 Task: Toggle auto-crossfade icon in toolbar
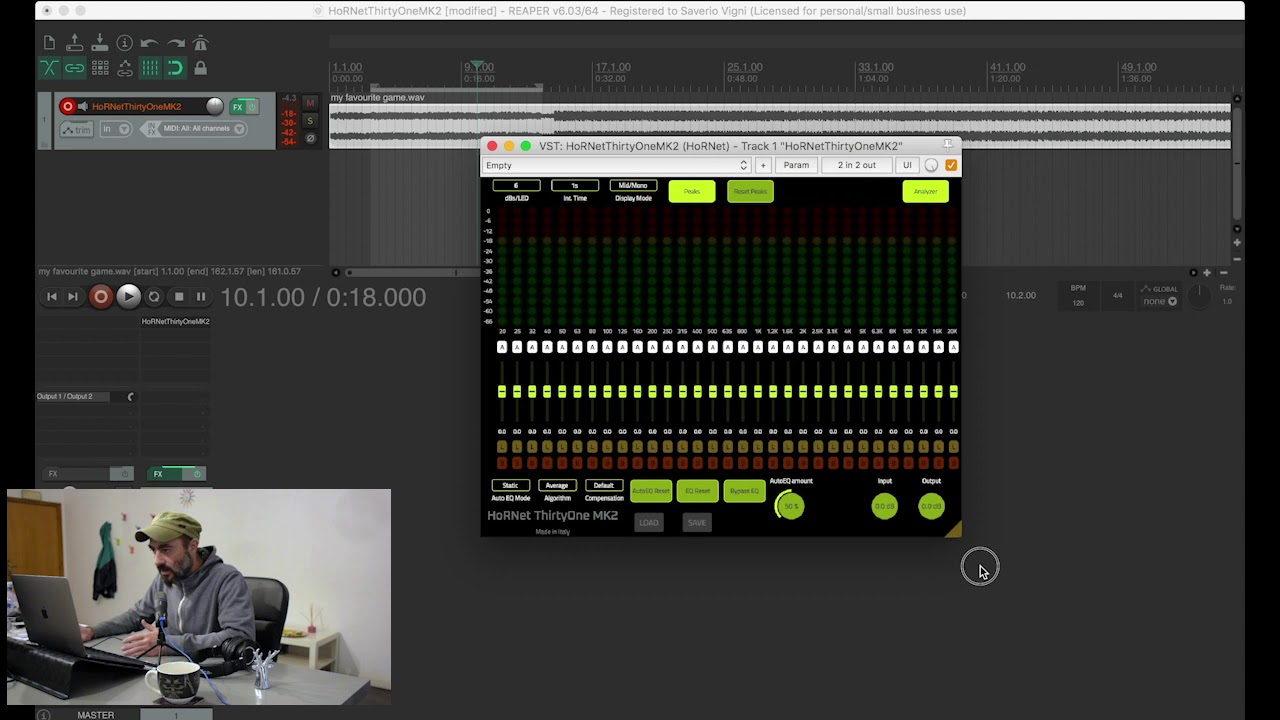click(x=50, y=68)
